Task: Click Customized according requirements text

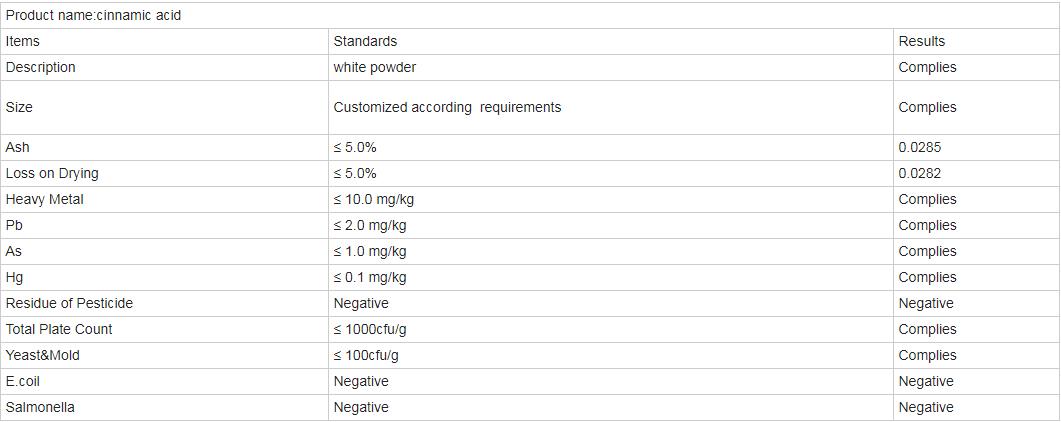Action: tap(447, 107)
